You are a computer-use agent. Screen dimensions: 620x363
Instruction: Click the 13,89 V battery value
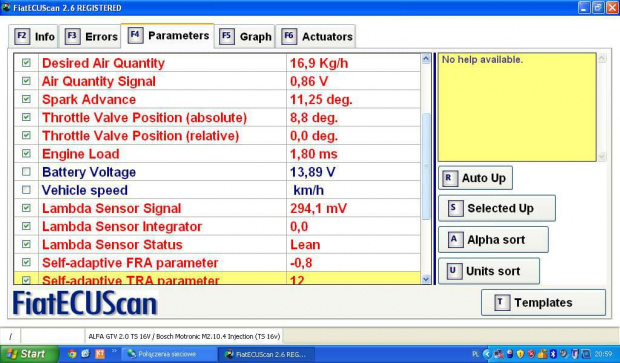pos(312,172)
